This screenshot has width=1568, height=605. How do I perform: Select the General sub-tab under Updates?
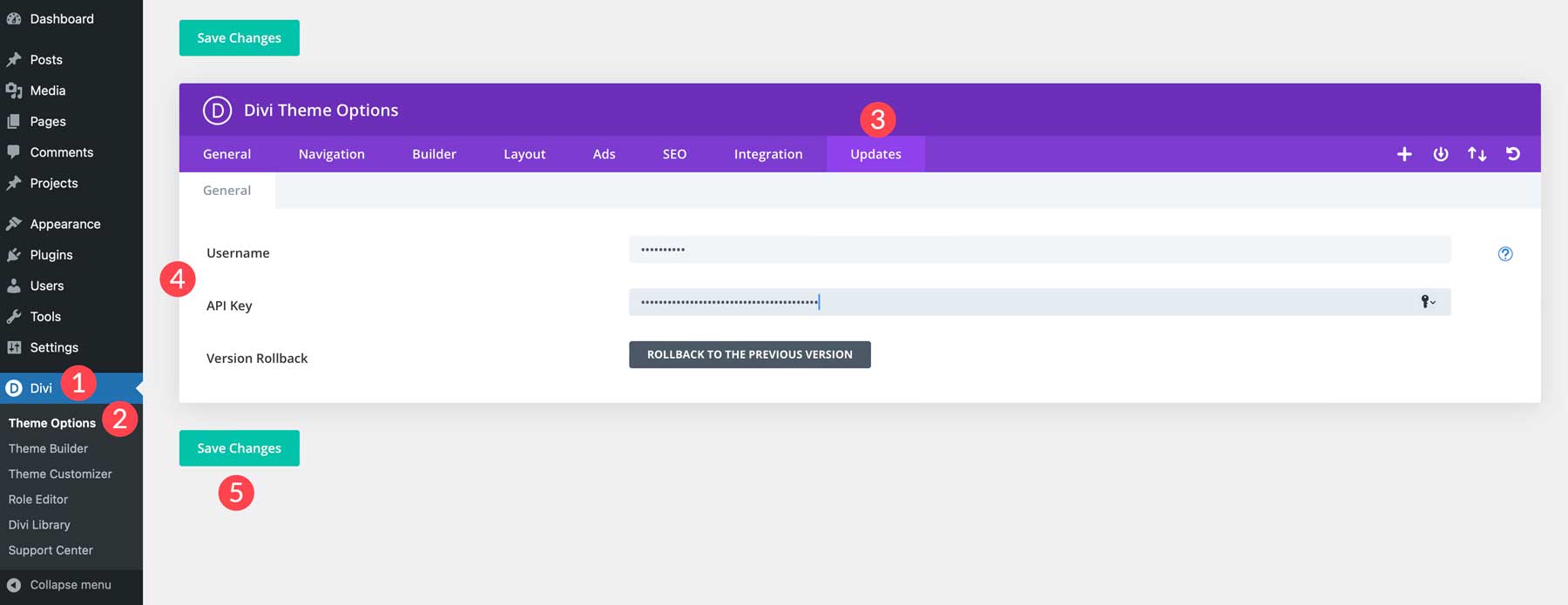tap(226, 191)
